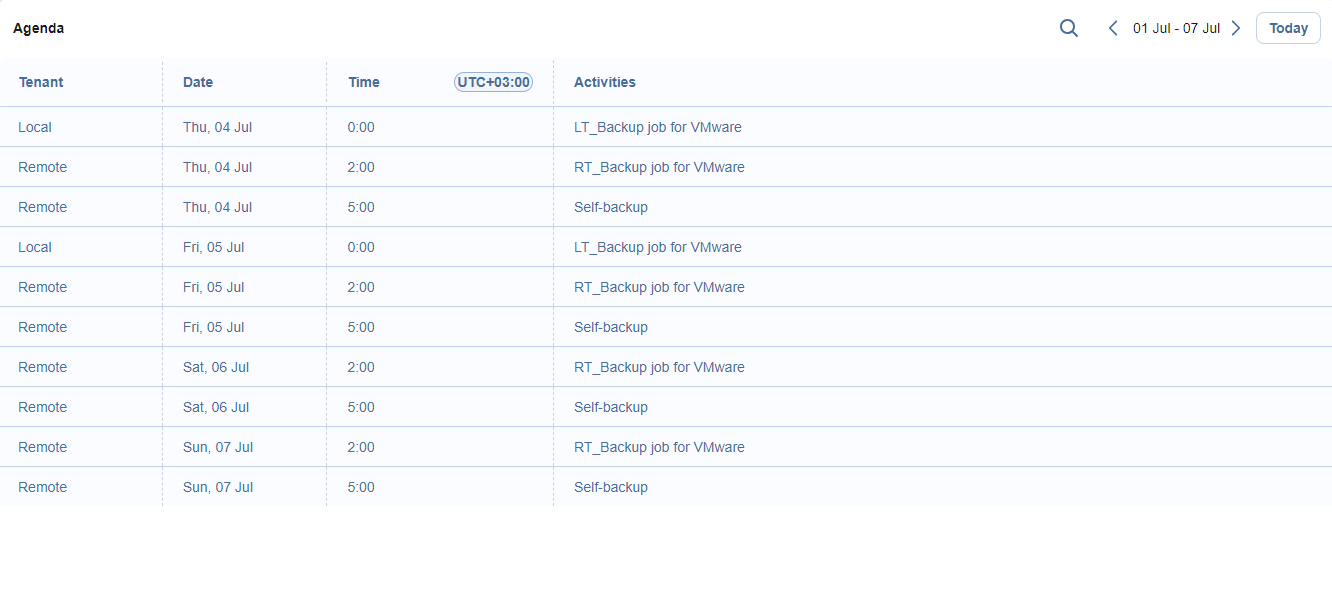Screen dimensions: 1332x609
Task: Open Self-backup activity on Fri, 05 Jul
Action: click(610, 327)
